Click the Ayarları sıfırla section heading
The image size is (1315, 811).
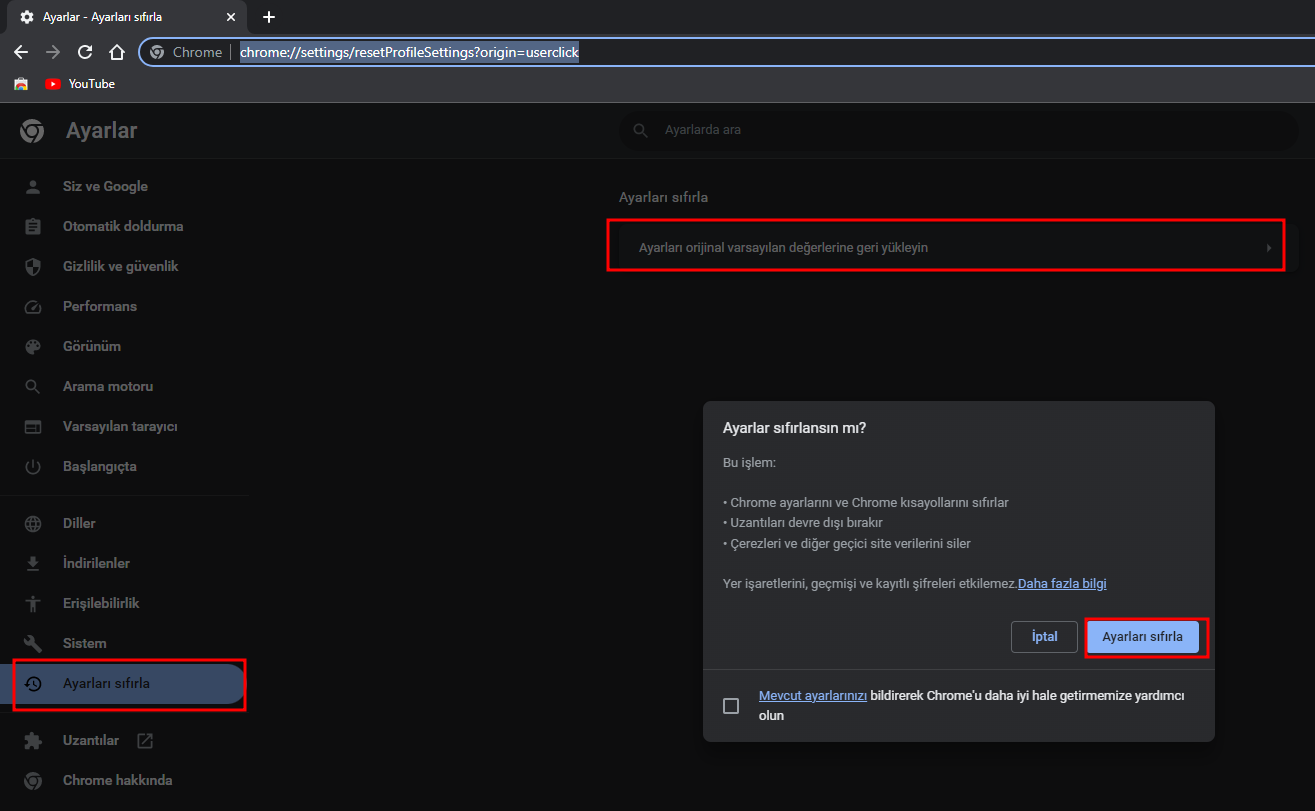click(x=663, y=198)
